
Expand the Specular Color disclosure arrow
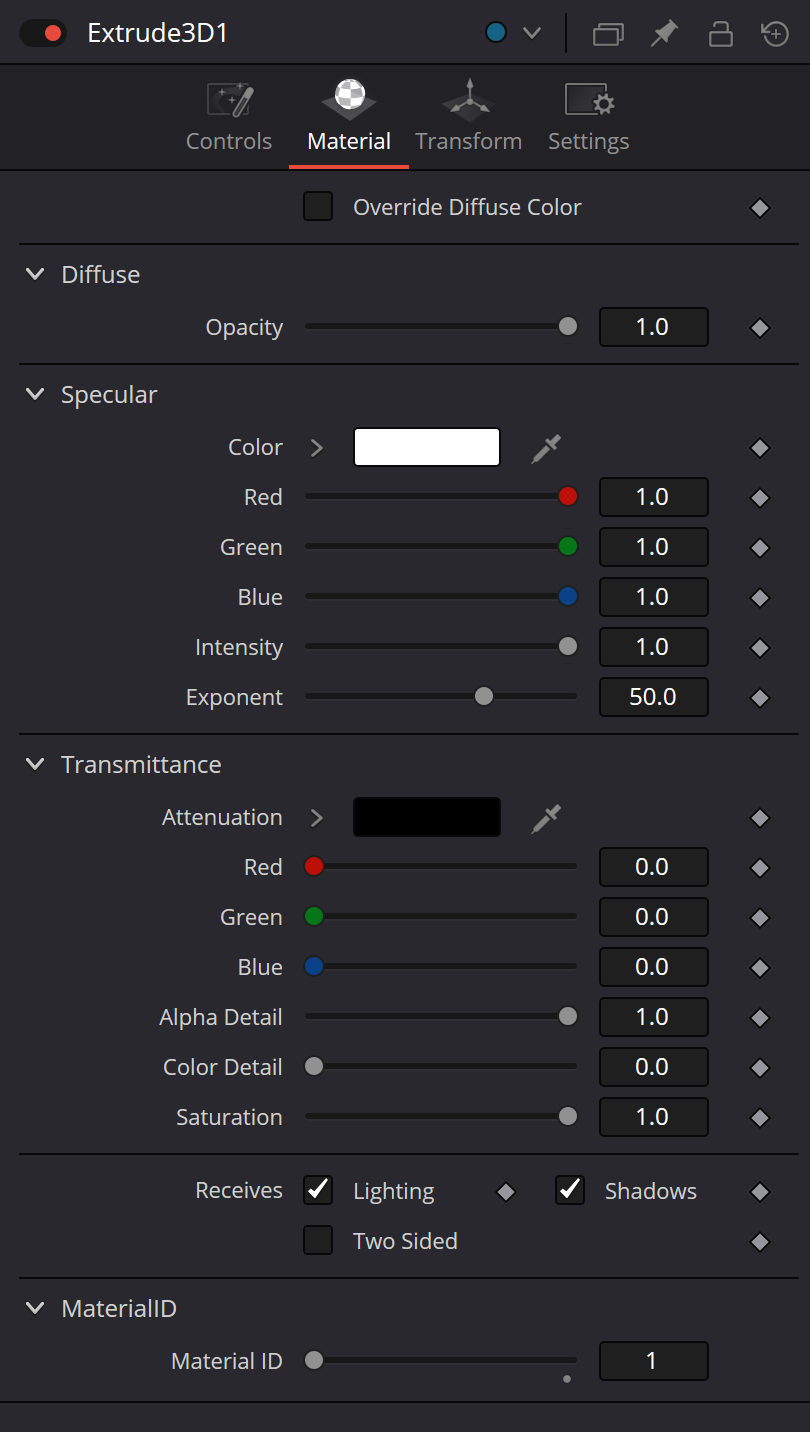317,448
